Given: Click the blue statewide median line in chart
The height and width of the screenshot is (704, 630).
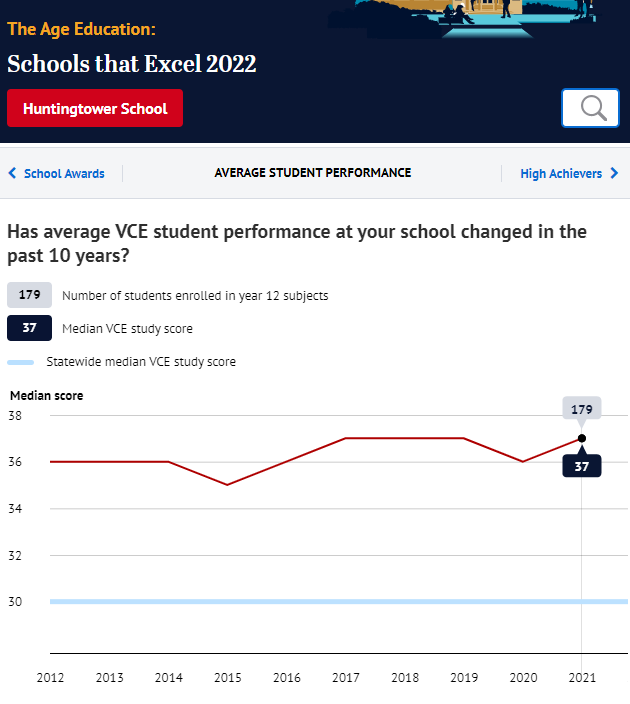Looking at the screenshot, I should tap(339, 602).
